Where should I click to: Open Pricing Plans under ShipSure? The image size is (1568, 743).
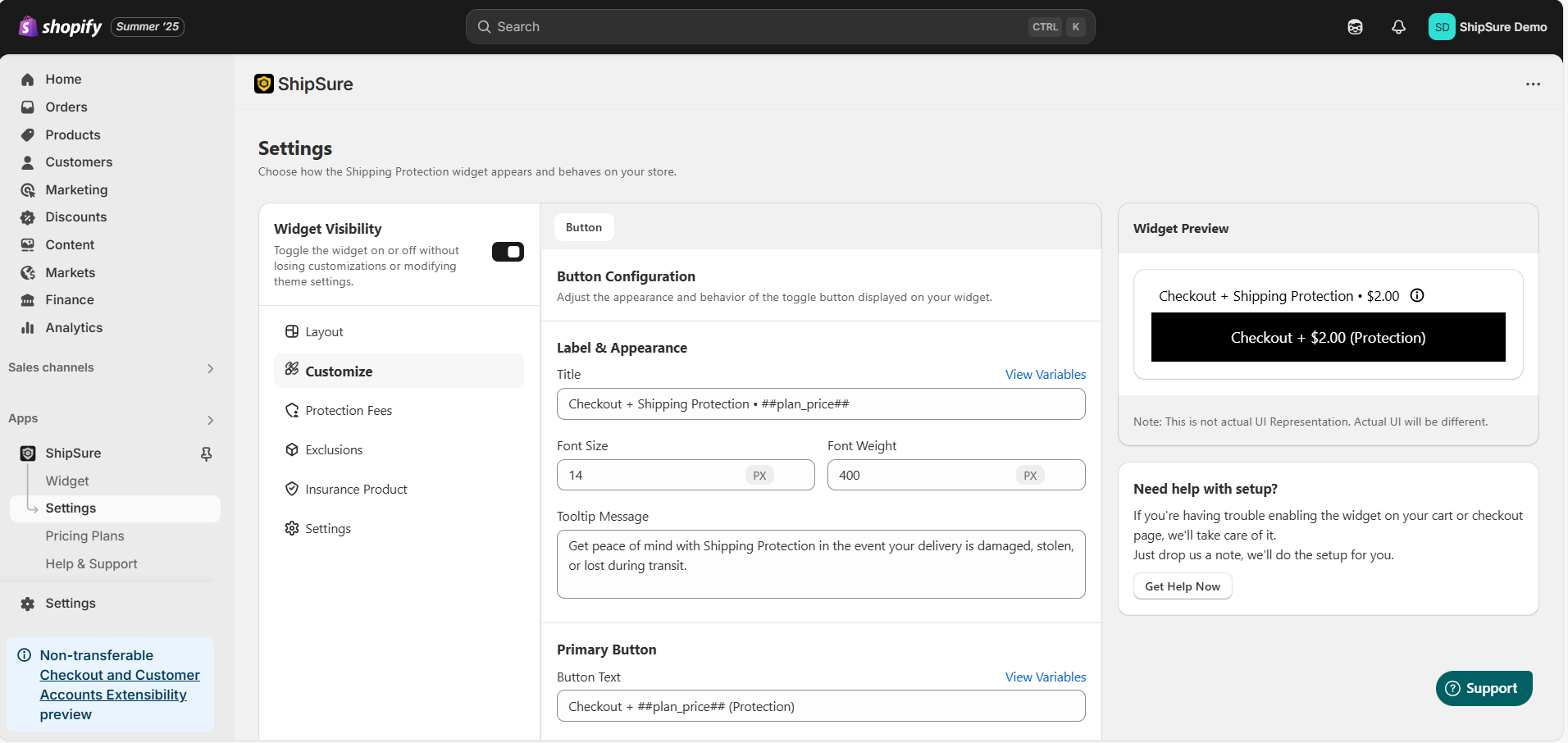tap(84, 536)
